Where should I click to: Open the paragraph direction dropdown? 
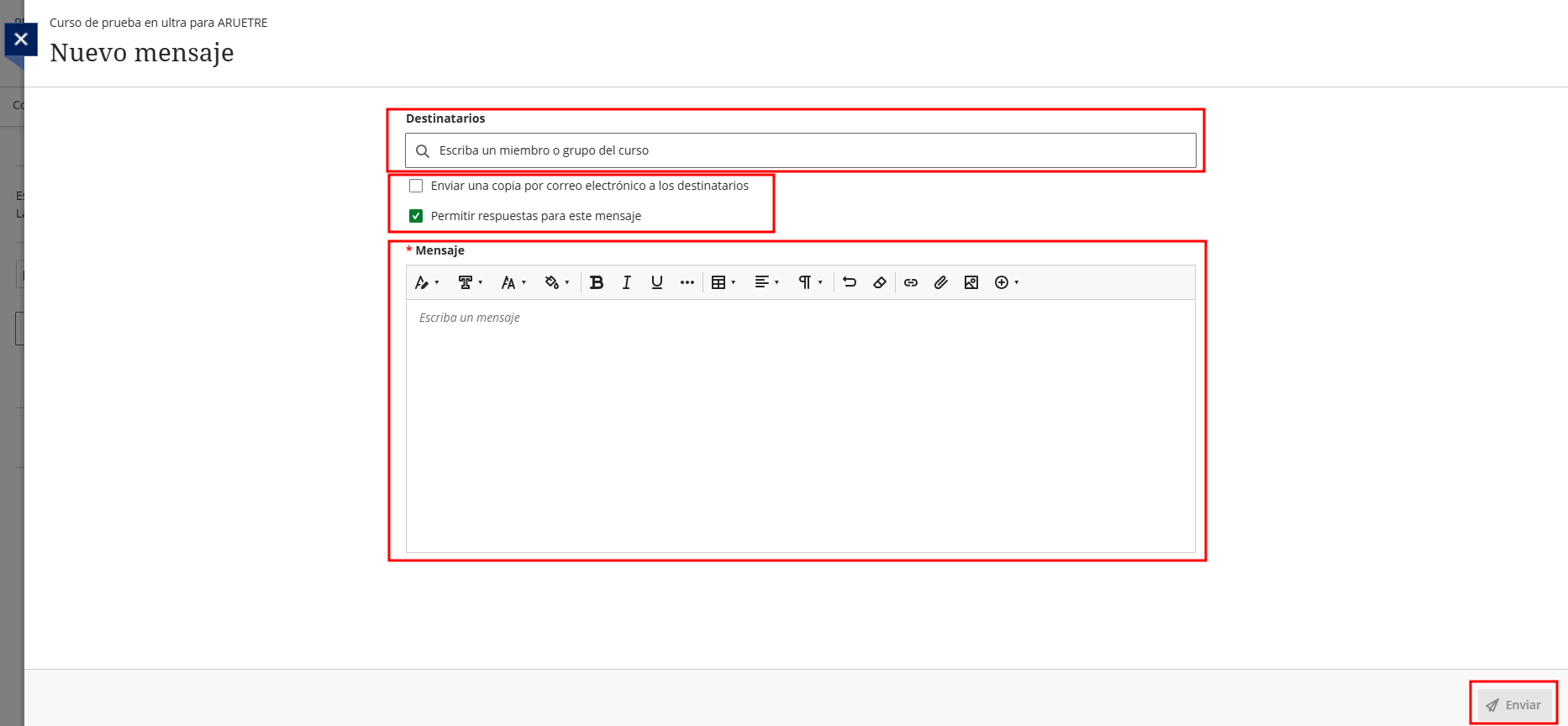coord(810,282)
